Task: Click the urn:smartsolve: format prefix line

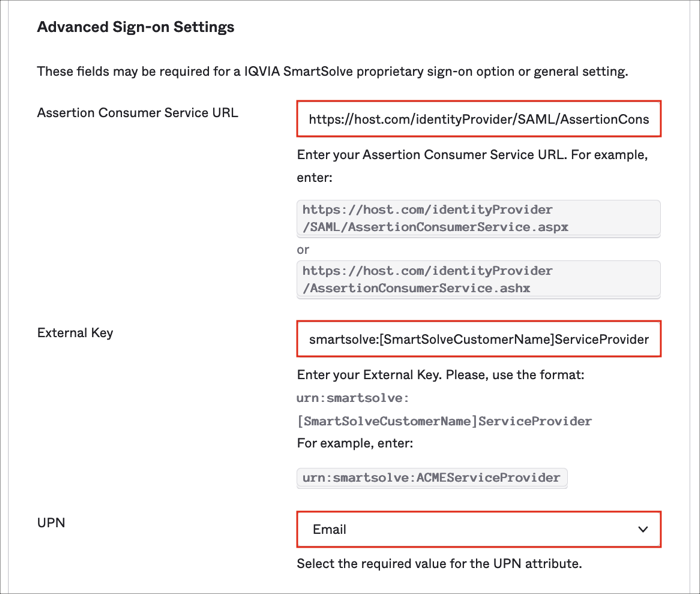Action: pyautogui.click(x=352, y=399)
